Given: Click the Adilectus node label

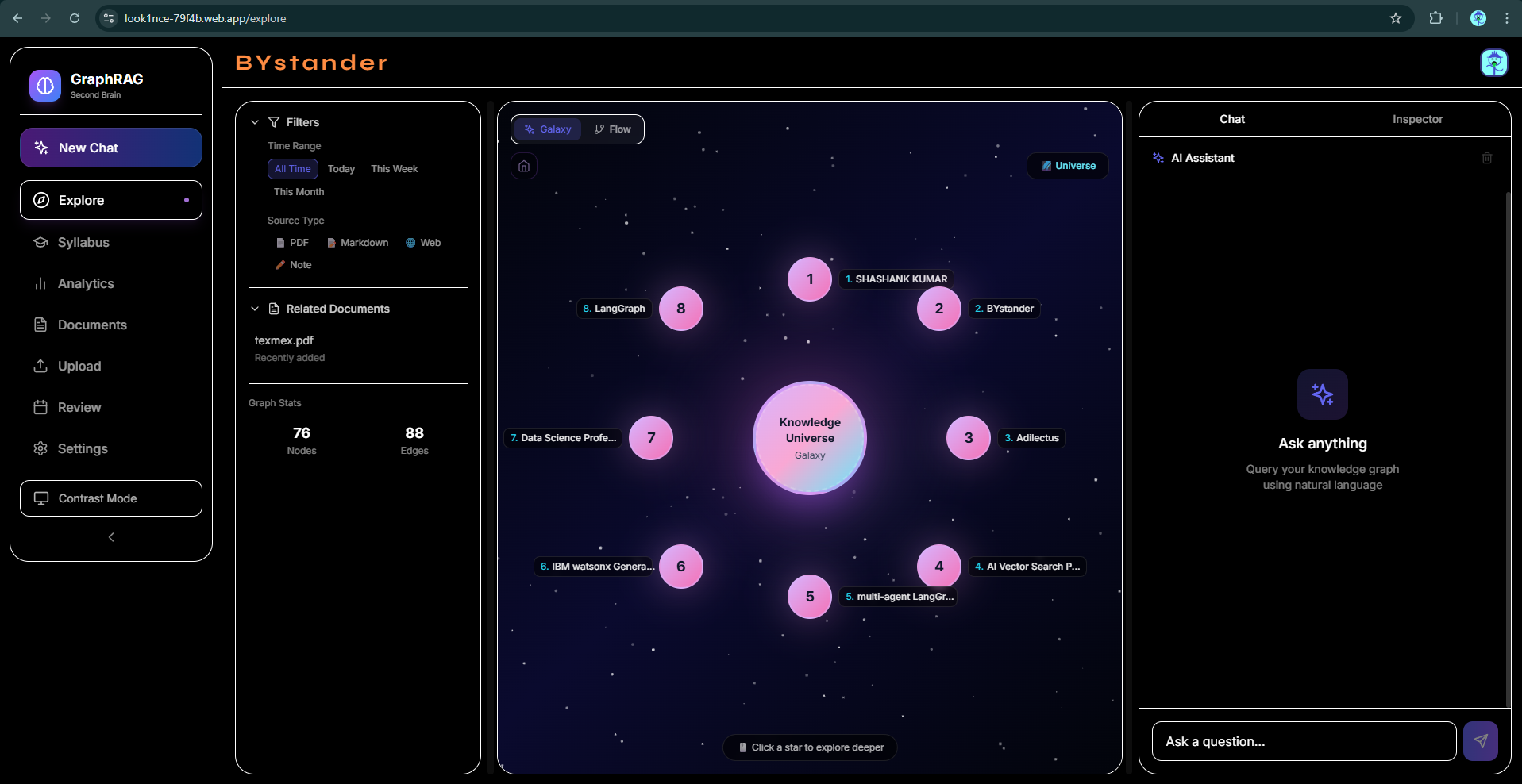Looking at the screenshot, I should point(1032,438).
